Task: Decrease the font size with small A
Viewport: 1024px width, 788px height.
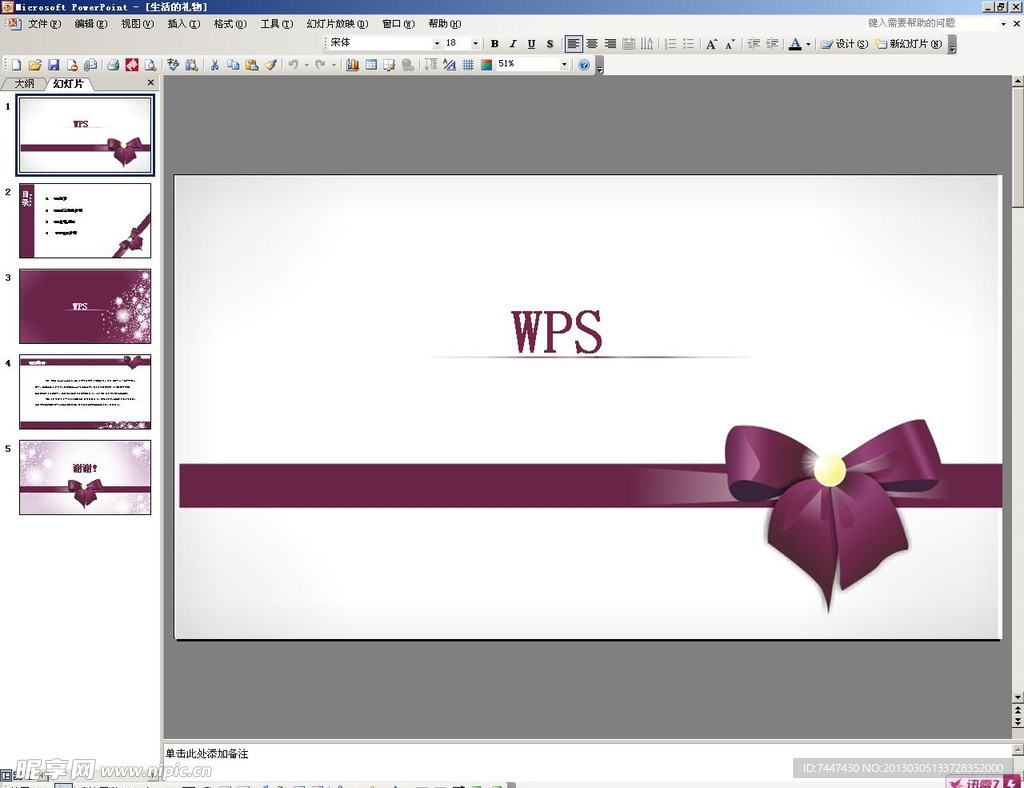Action: (730, 44)
